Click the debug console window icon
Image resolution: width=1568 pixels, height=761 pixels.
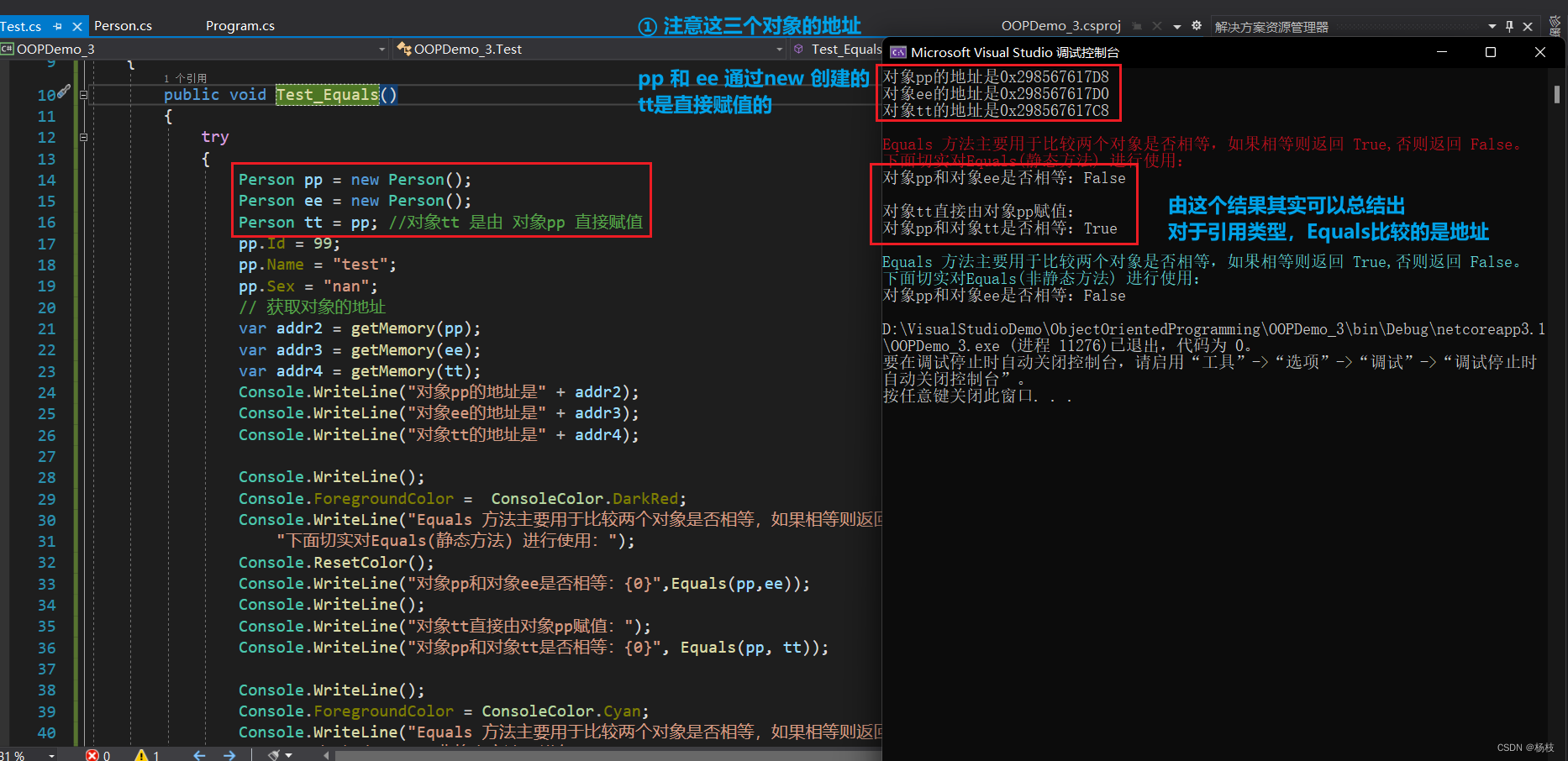click(x=898, y=52)
